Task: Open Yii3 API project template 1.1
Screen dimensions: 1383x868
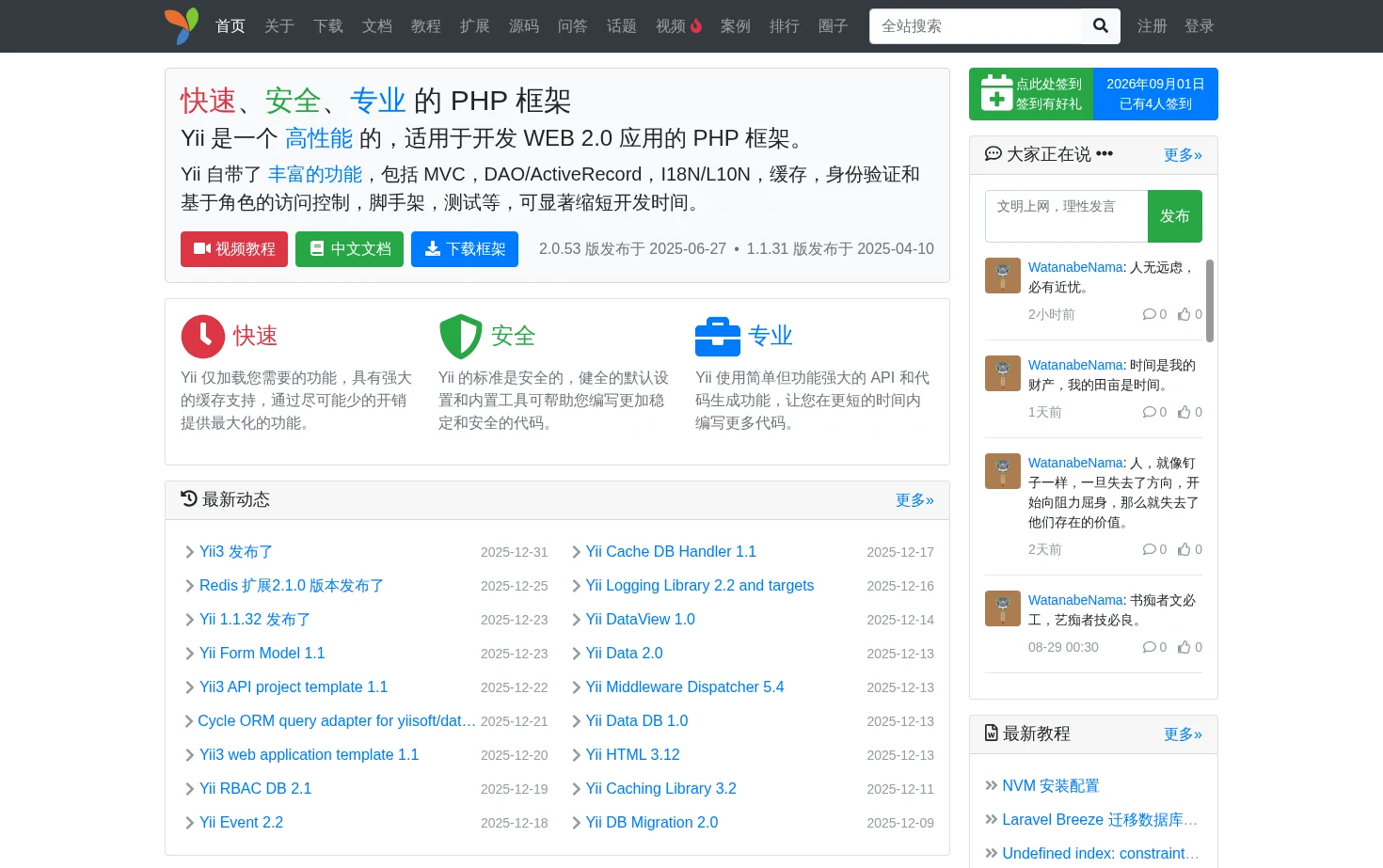Action: (x=294, y=687)
